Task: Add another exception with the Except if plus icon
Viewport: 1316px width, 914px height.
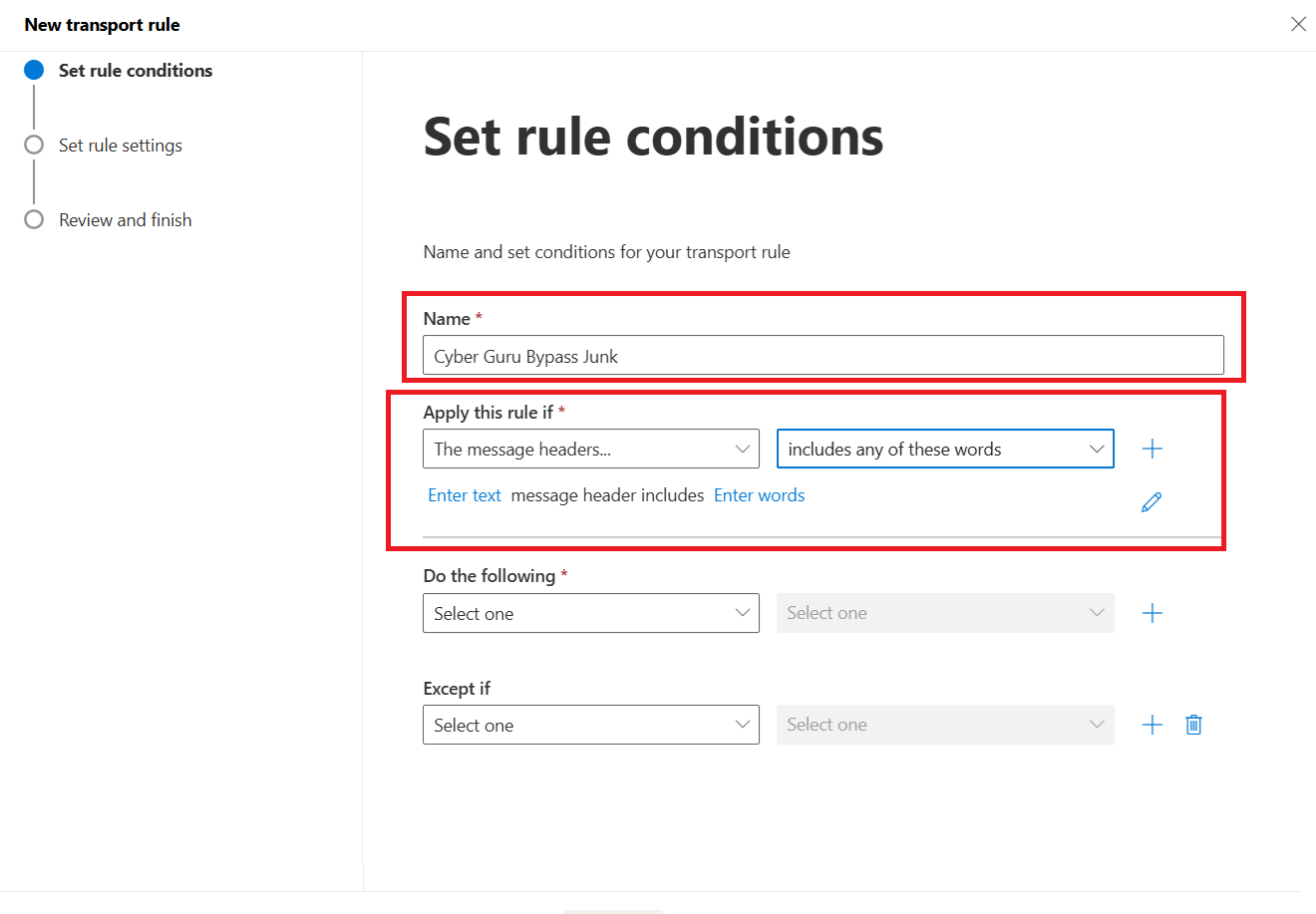Action: click(x=1152, y=725)
